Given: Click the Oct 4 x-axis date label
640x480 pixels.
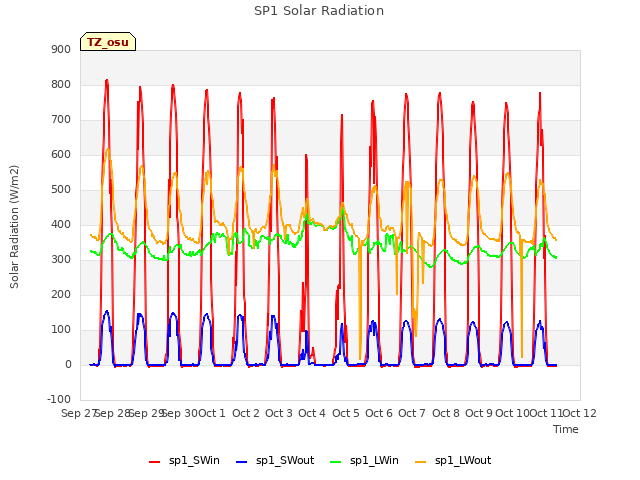Looking at the screenshot, I should [312, 413].
